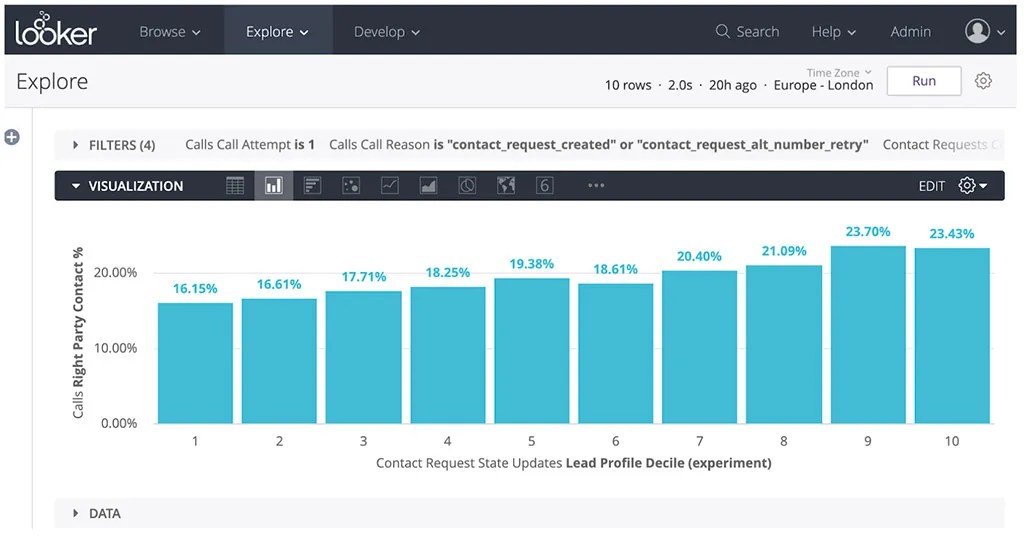
Task: Expand the DATA section
Action: 97,513
